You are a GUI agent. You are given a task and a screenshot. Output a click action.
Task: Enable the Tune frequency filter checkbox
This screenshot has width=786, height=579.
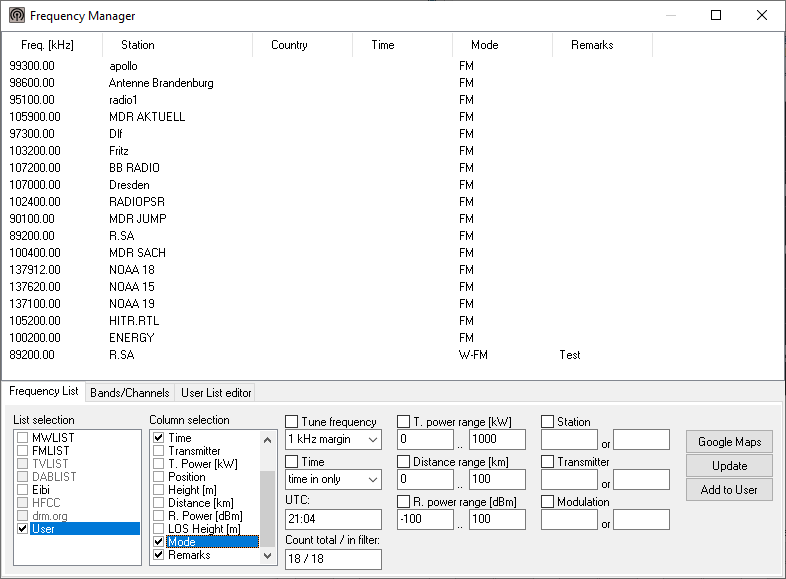(x=291, y=422)
